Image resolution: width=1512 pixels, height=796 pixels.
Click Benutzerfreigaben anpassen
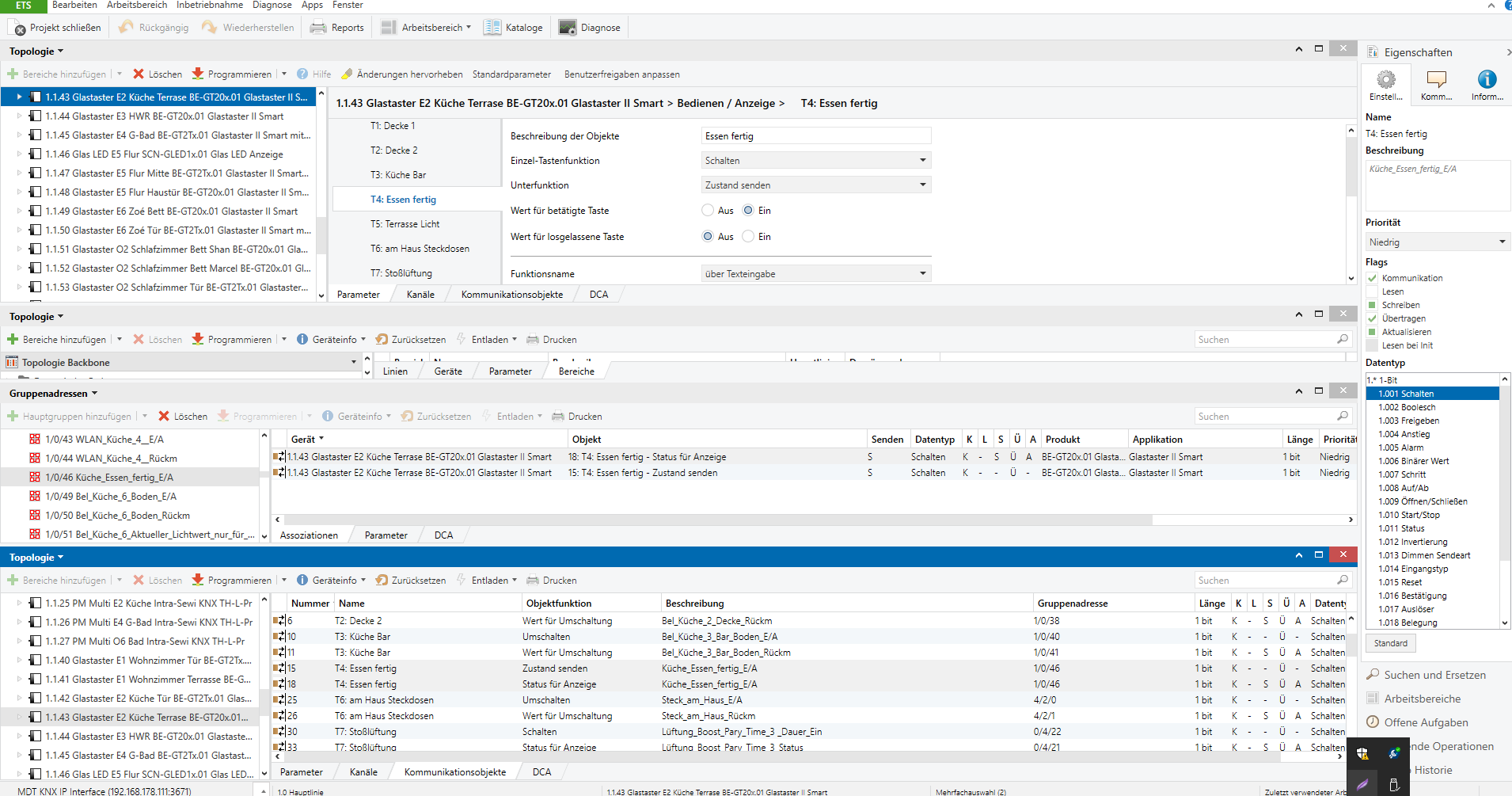(622, 74)
